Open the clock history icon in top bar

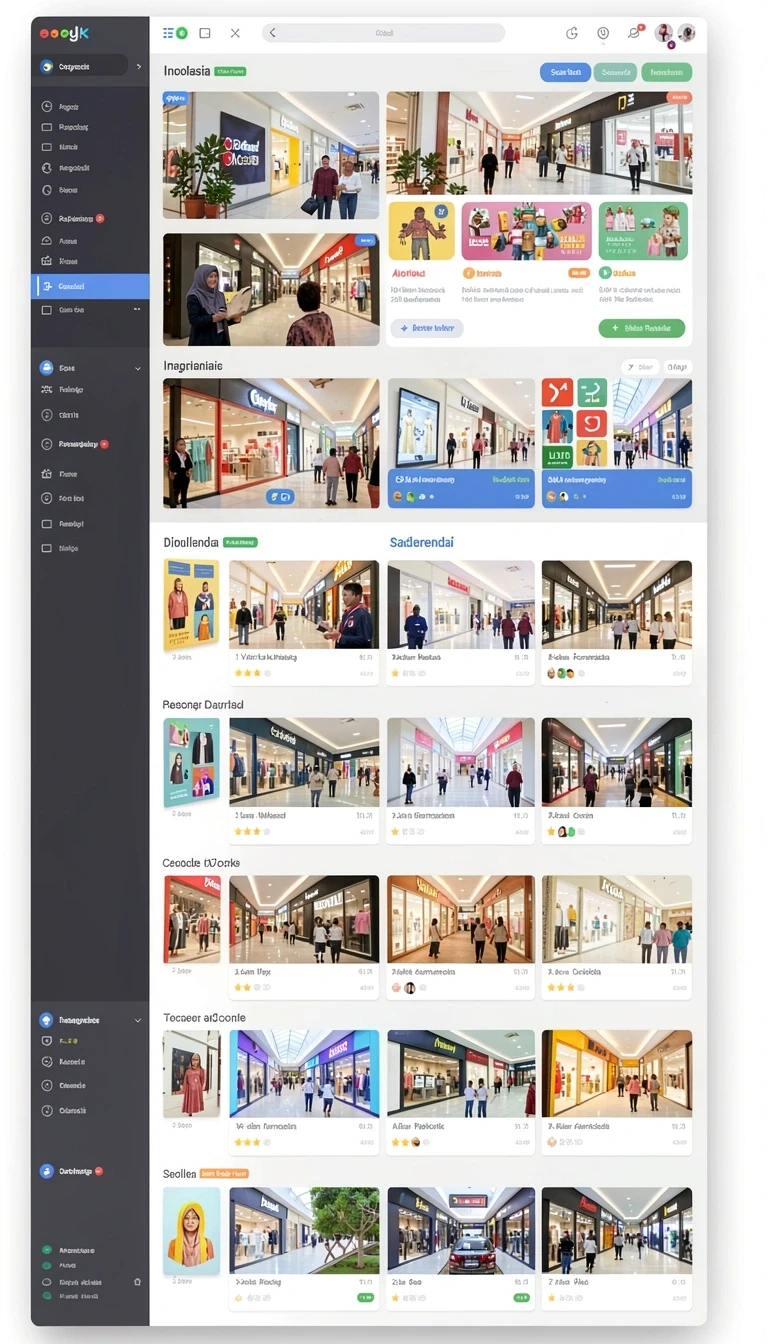603,33
